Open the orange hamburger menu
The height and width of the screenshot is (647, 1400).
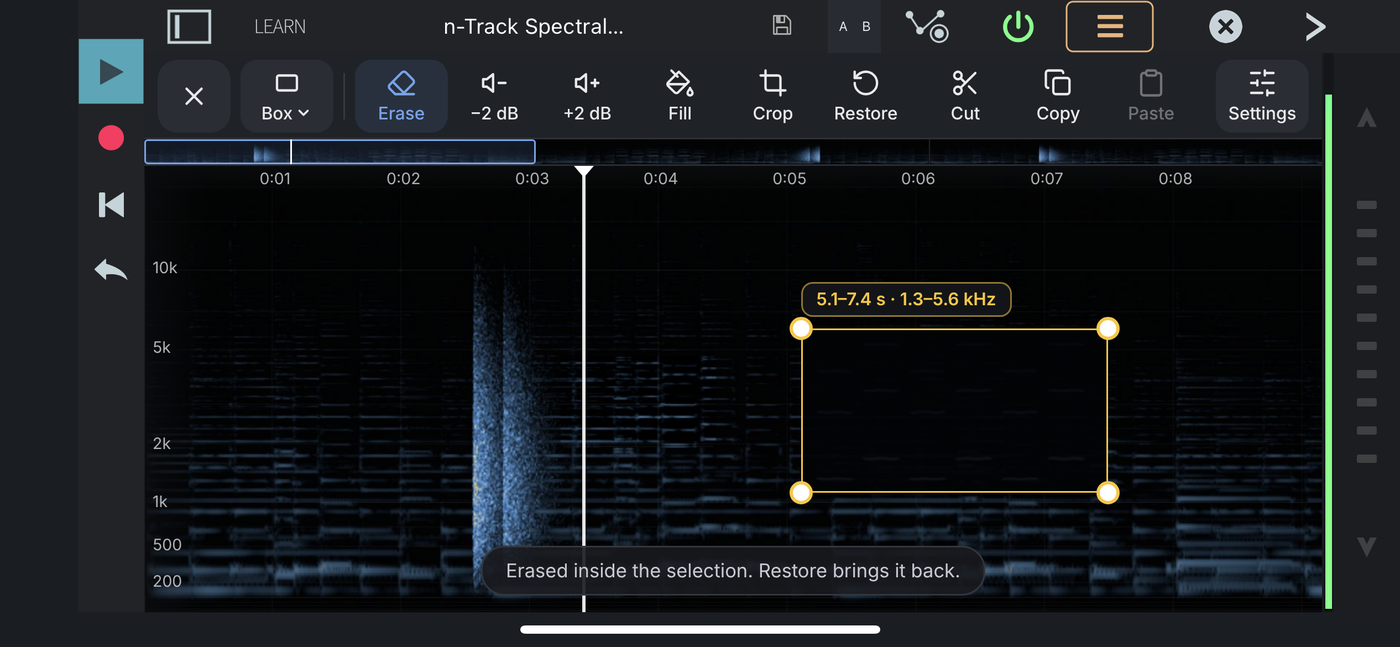click(x=1109, y=27)
